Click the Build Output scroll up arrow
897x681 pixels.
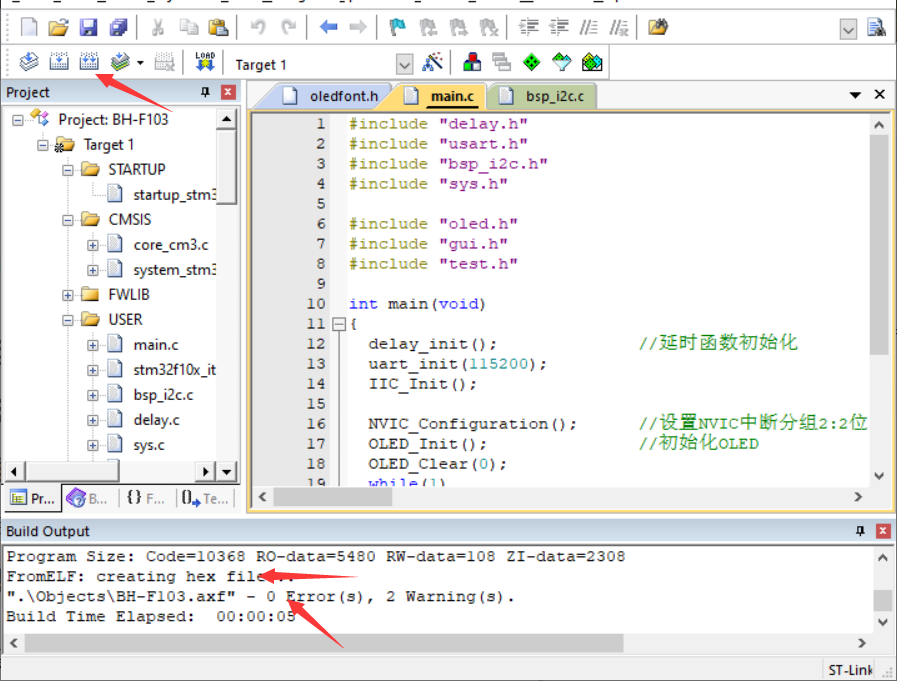pos(882,557)
